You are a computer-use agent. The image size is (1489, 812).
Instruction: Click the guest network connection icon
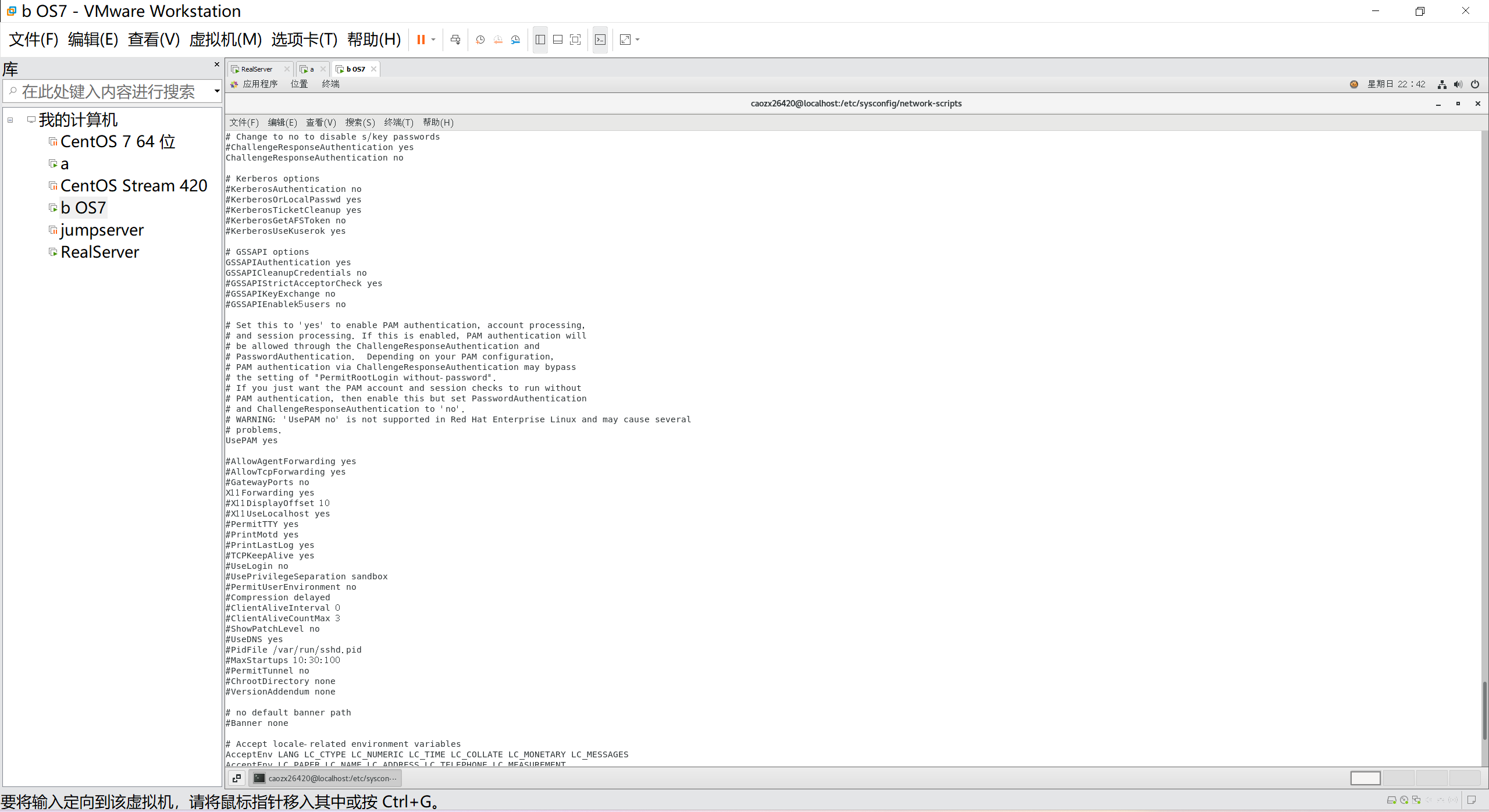tap(1442, 84)
